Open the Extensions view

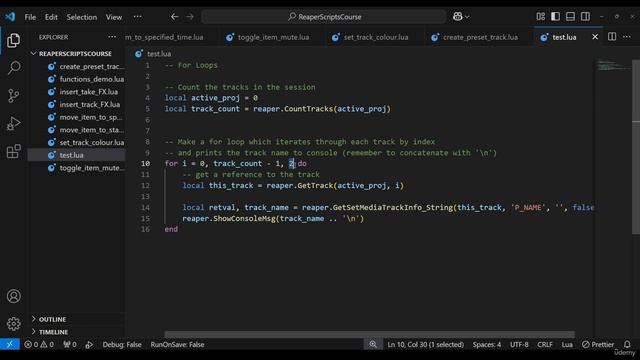[13, 151]
